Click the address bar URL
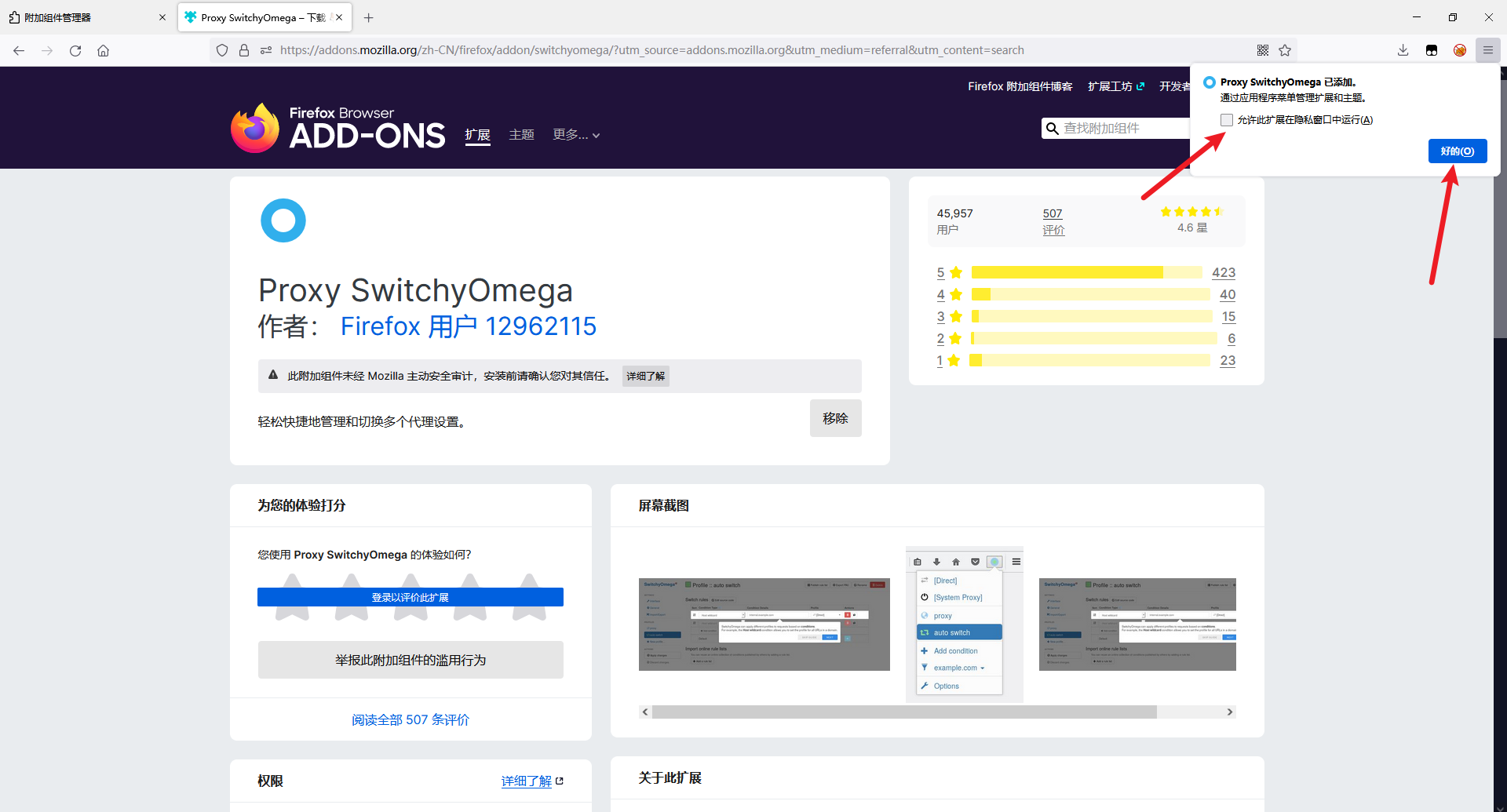This screenshot has height=812, width=1507. pos(651,50)
